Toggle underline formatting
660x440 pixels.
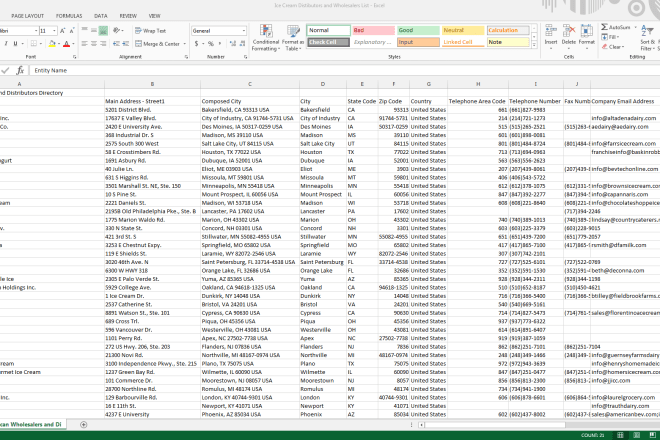coord(16,44)
